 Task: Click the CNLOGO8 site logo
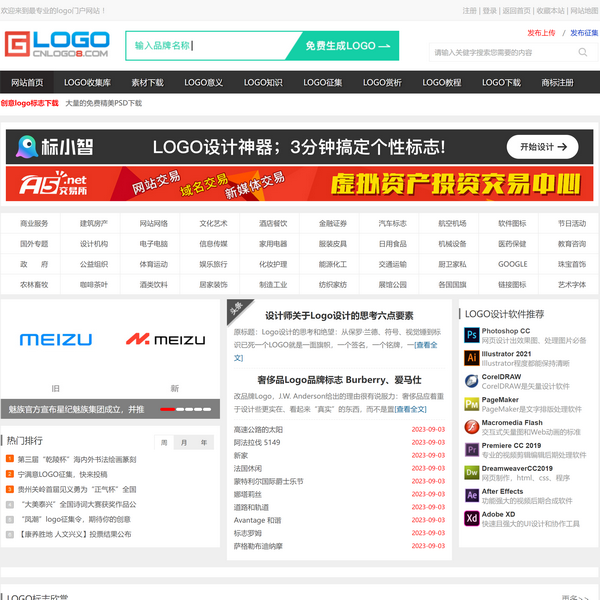57,45
